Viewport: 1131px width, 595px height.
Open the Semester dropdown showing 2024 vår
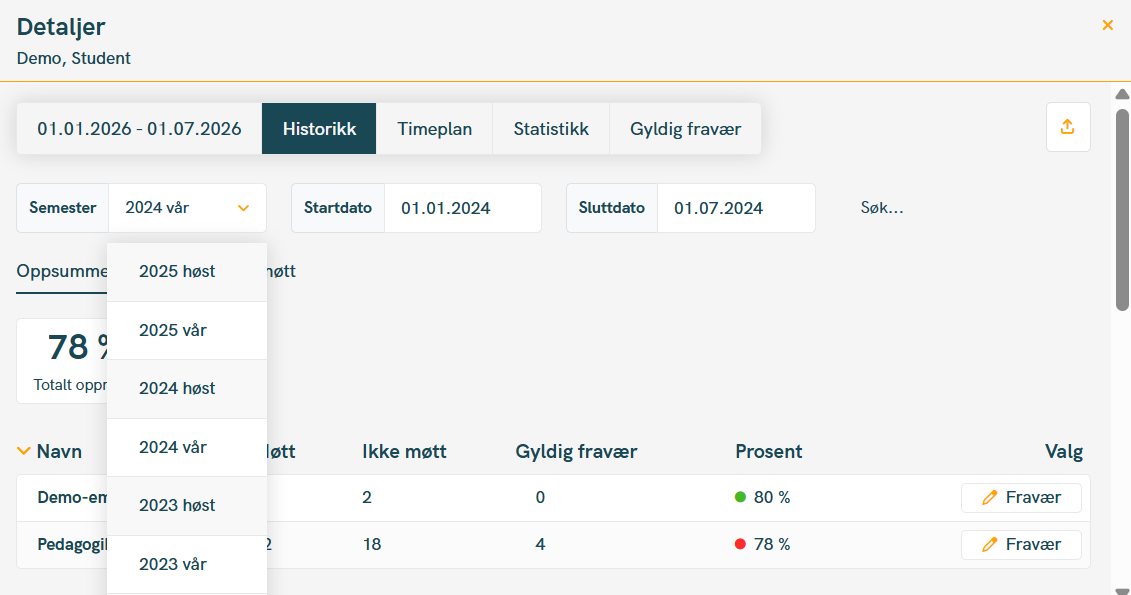188,208
